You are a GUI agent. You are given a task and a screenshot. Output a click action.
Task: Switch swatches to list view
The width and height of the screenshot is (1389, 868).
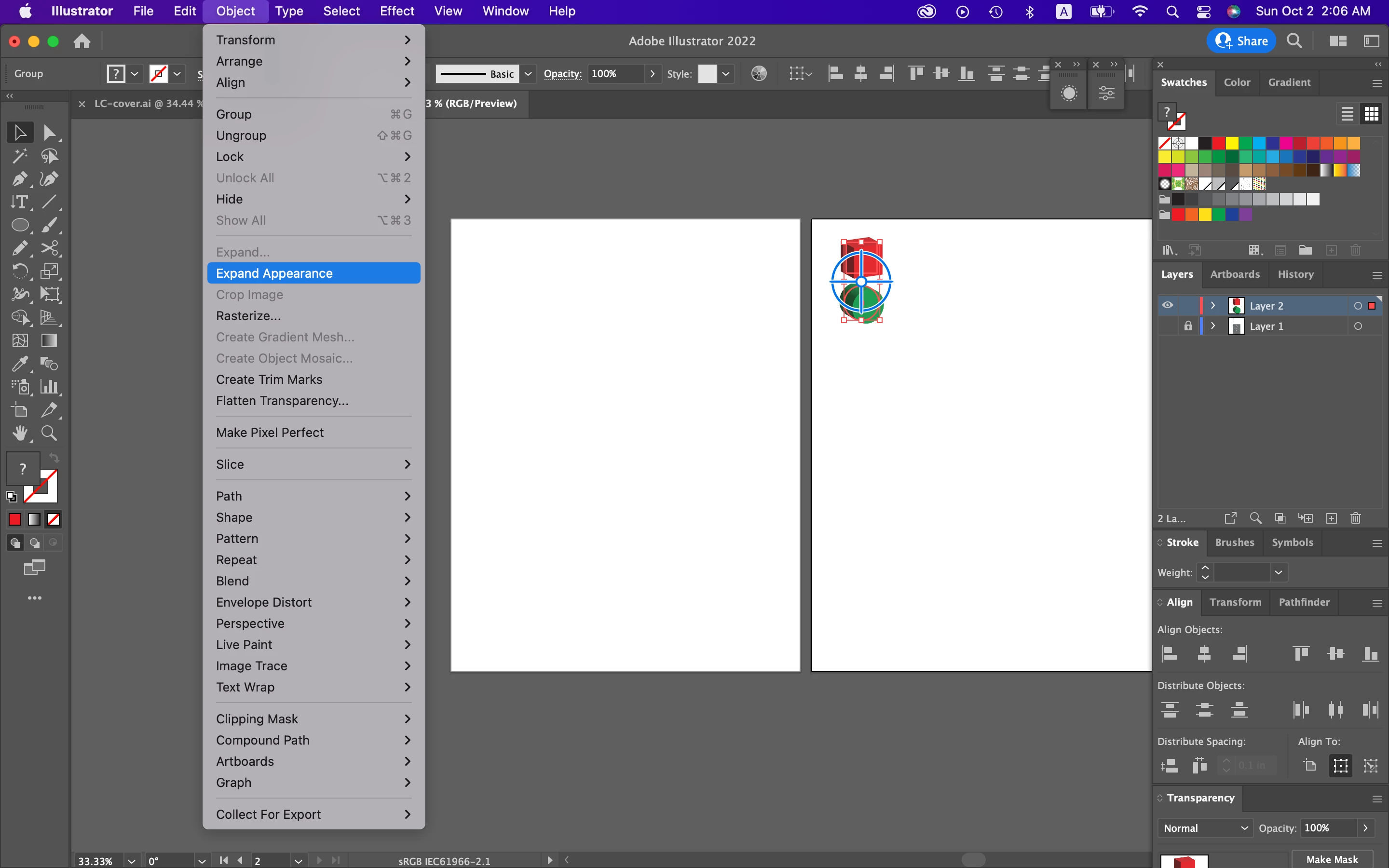tap(1347, 114)
